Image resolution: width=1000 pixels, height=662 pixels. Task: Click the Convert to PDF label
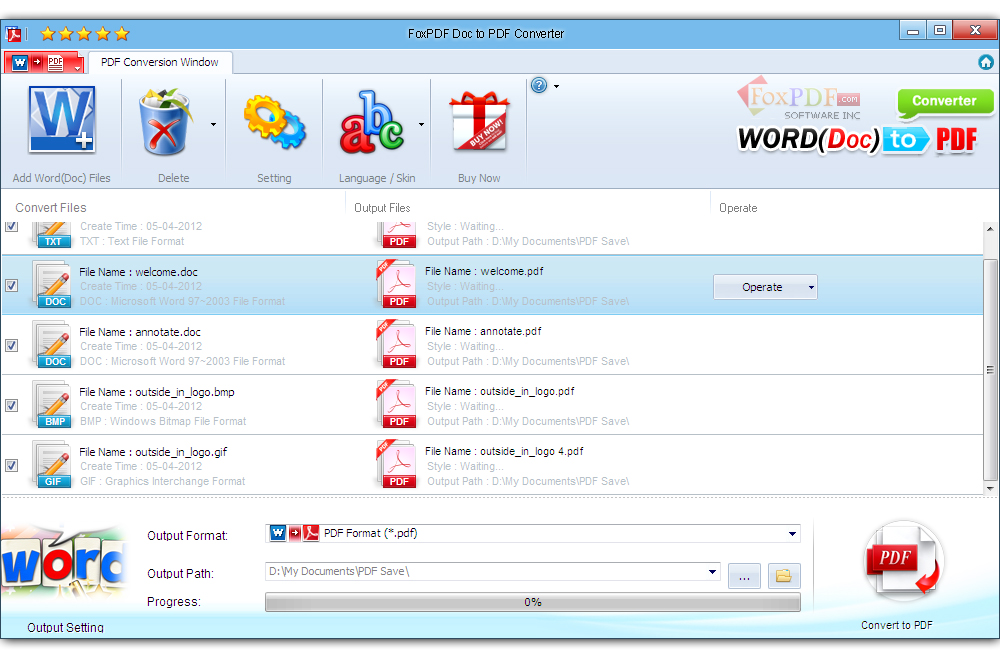[x=897, y=625]
